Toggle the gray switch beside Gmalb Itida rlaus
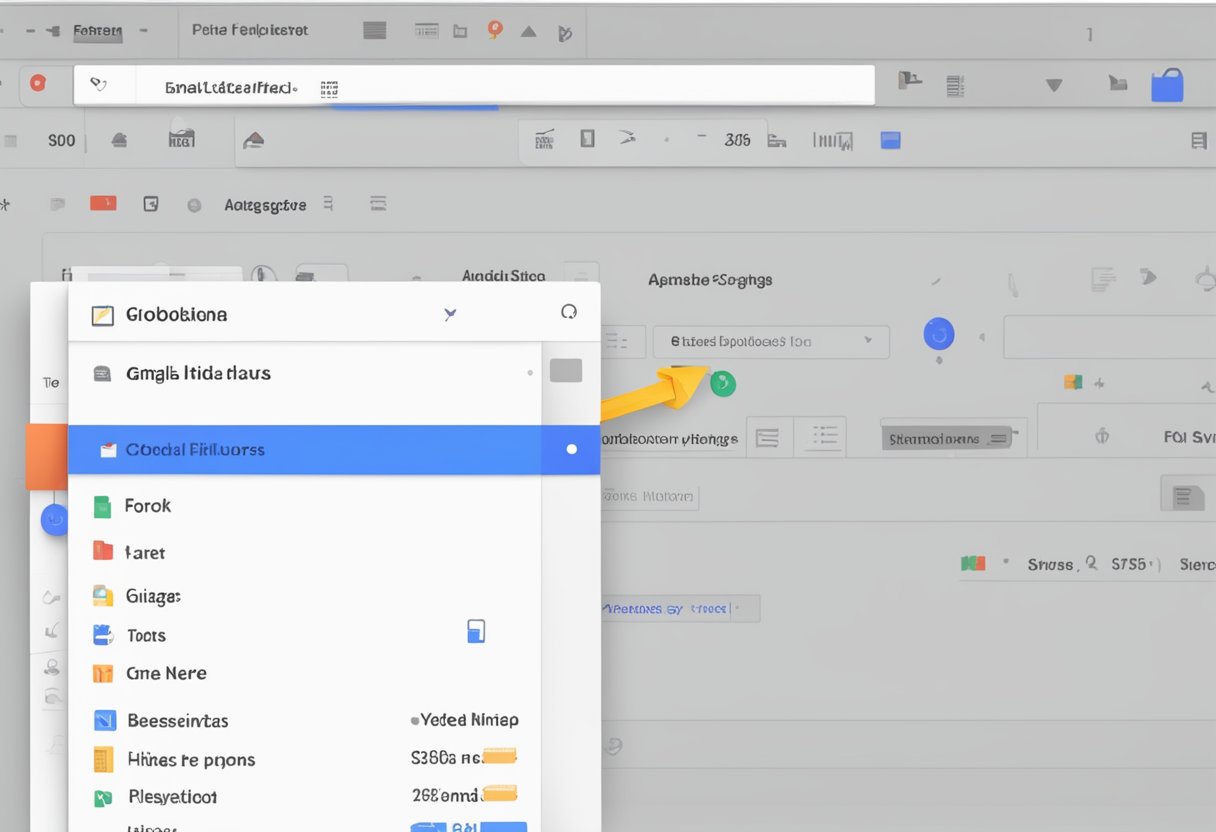1216x832 pixels. click(565, 371)
